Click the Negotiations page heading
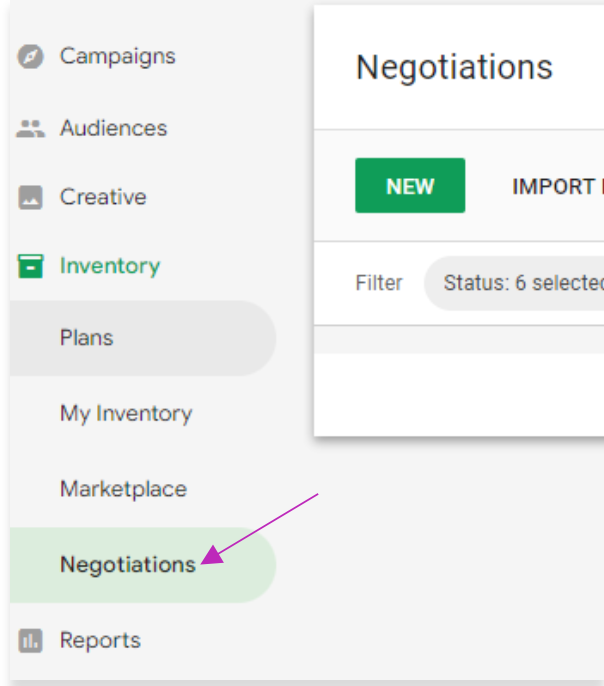 point(454,67)
